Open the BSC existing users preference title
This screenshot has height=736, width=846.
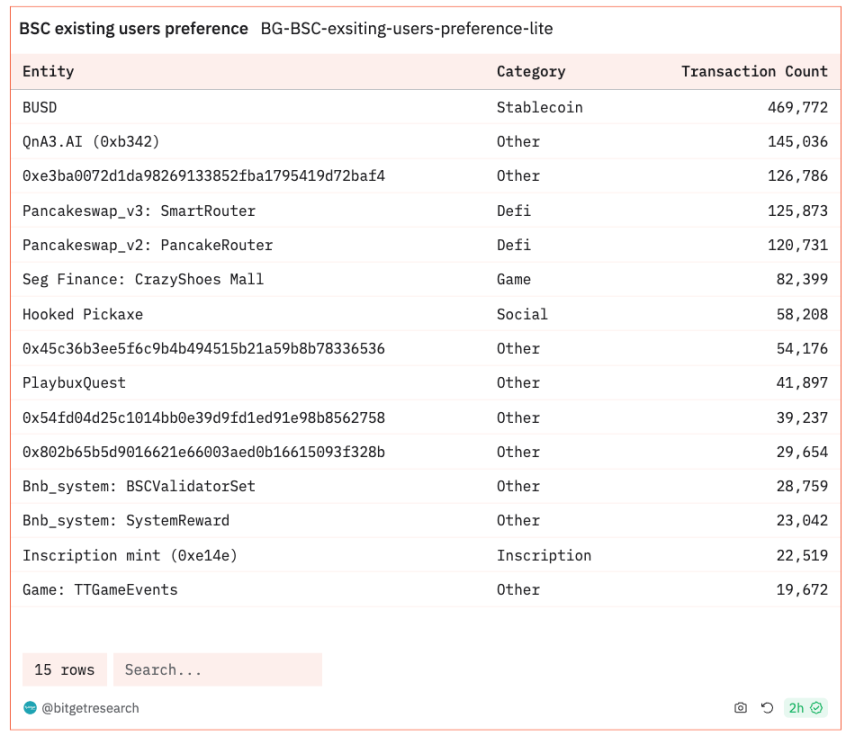click(133, 29)
